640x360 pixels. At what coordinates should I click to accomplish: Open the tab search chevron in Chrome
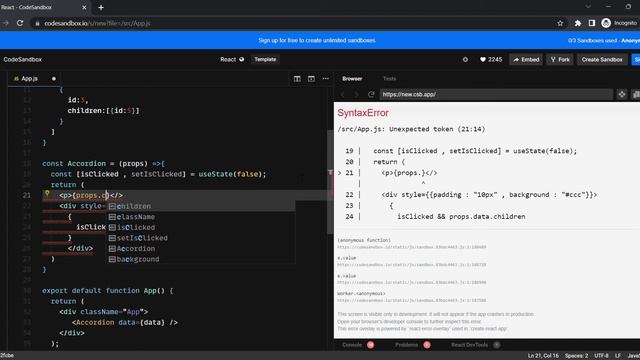click(588, 7)
